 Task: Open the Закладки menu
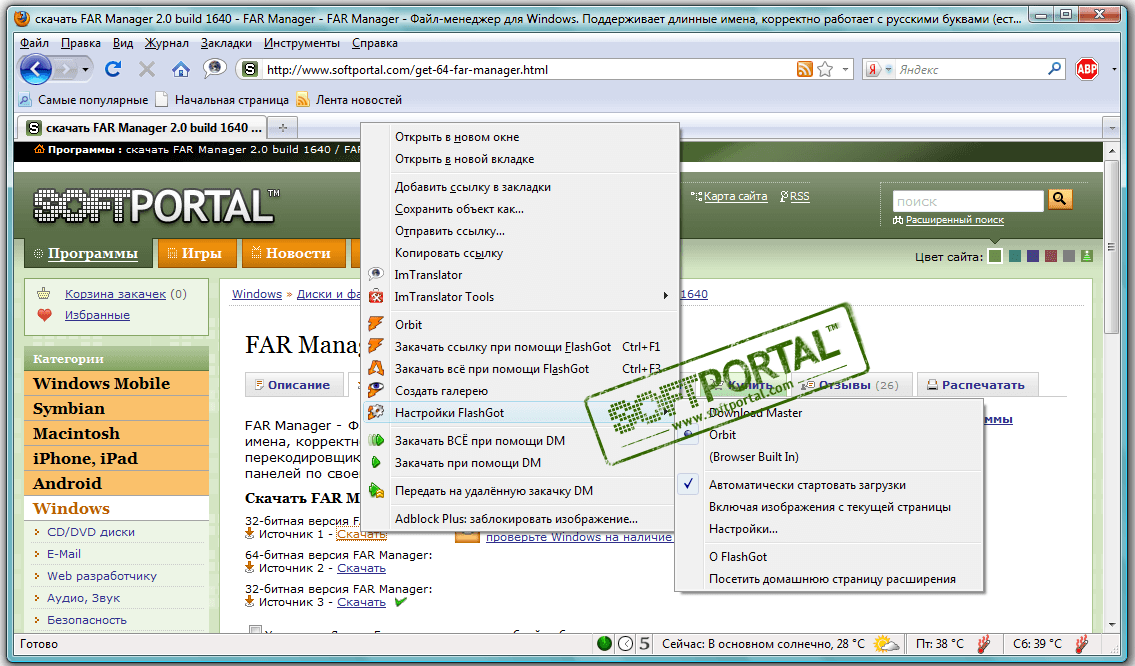point(226,43)
